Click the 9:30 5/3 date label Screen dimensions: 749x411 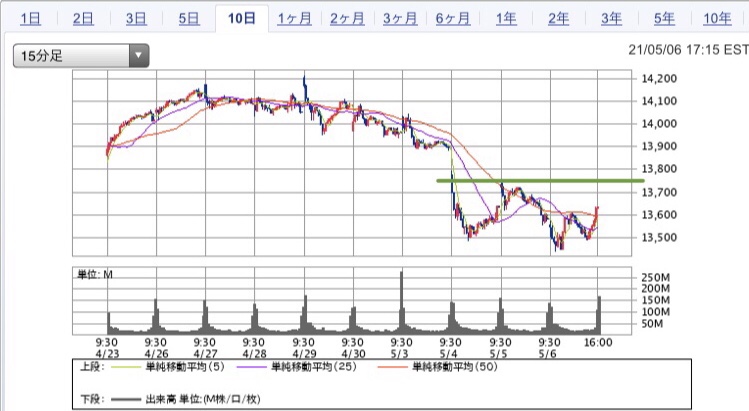401,348
